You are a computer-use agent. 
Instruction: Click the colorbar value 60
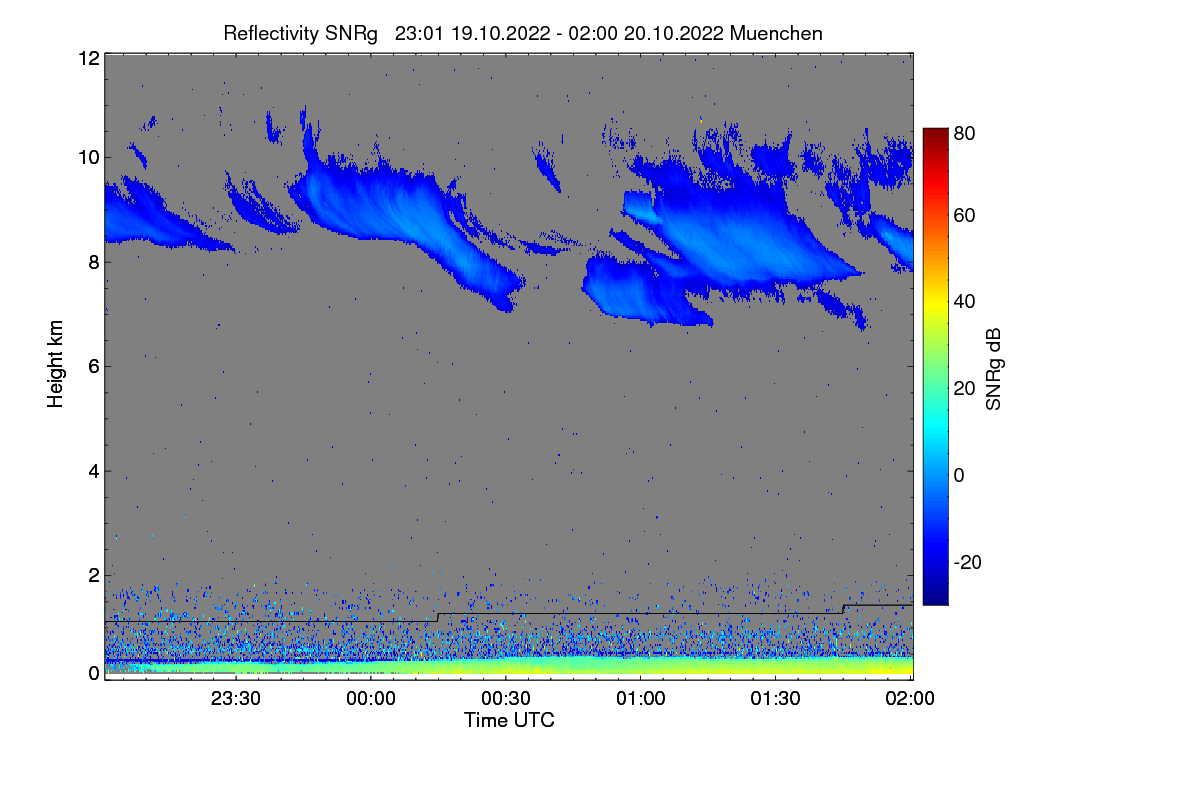[965, 215]
